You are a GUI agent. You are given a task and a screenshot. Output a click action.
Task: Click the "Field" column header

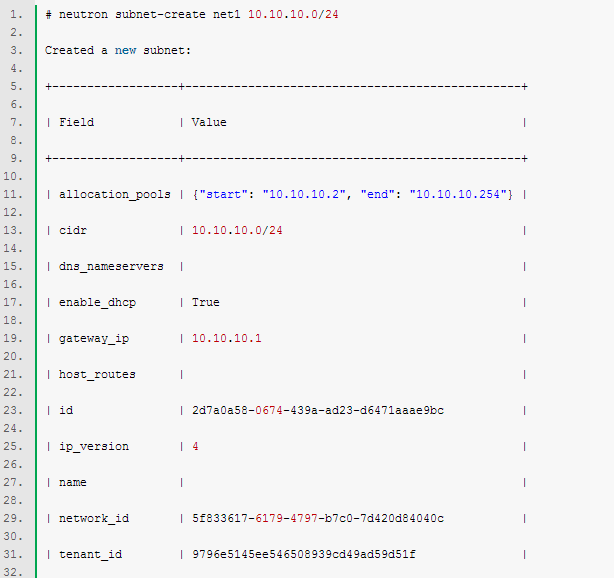click(x=76, y=122)
